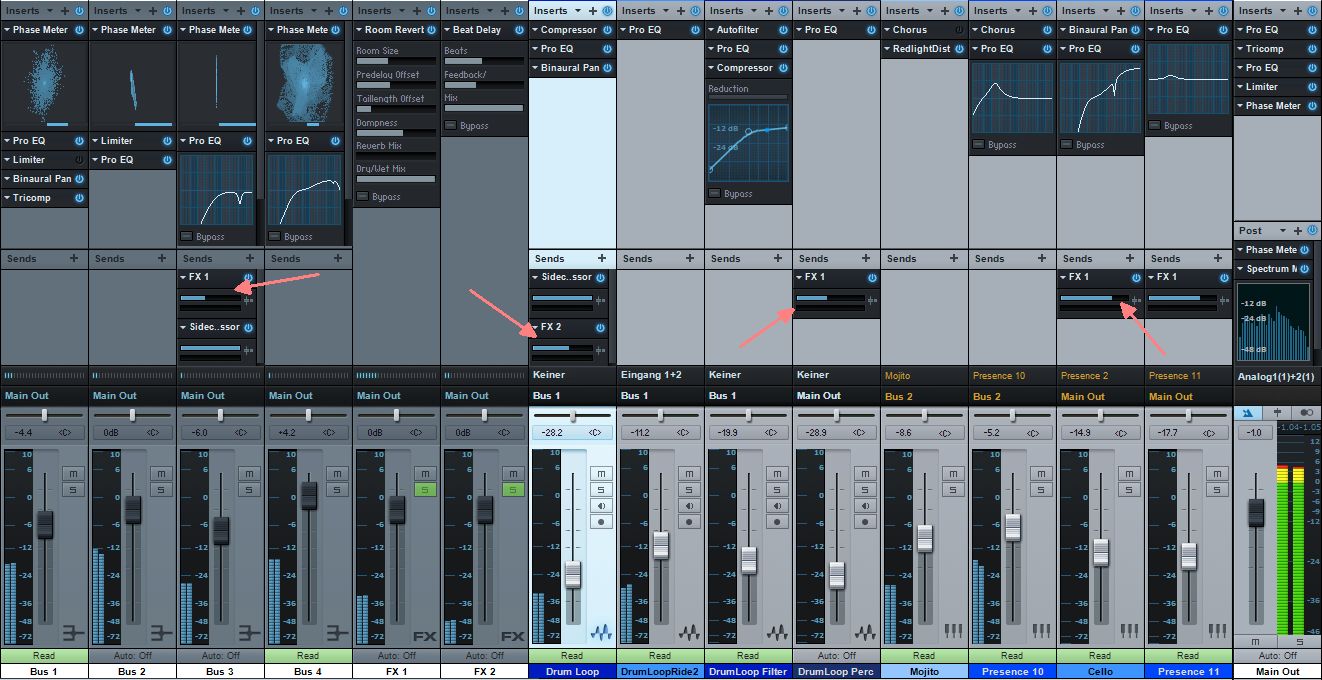The height and width of the screenshot is (680, 1322).
Task: Open Analog1(1)+2(1) output selector on Main Out
Action: [1277, 376]
